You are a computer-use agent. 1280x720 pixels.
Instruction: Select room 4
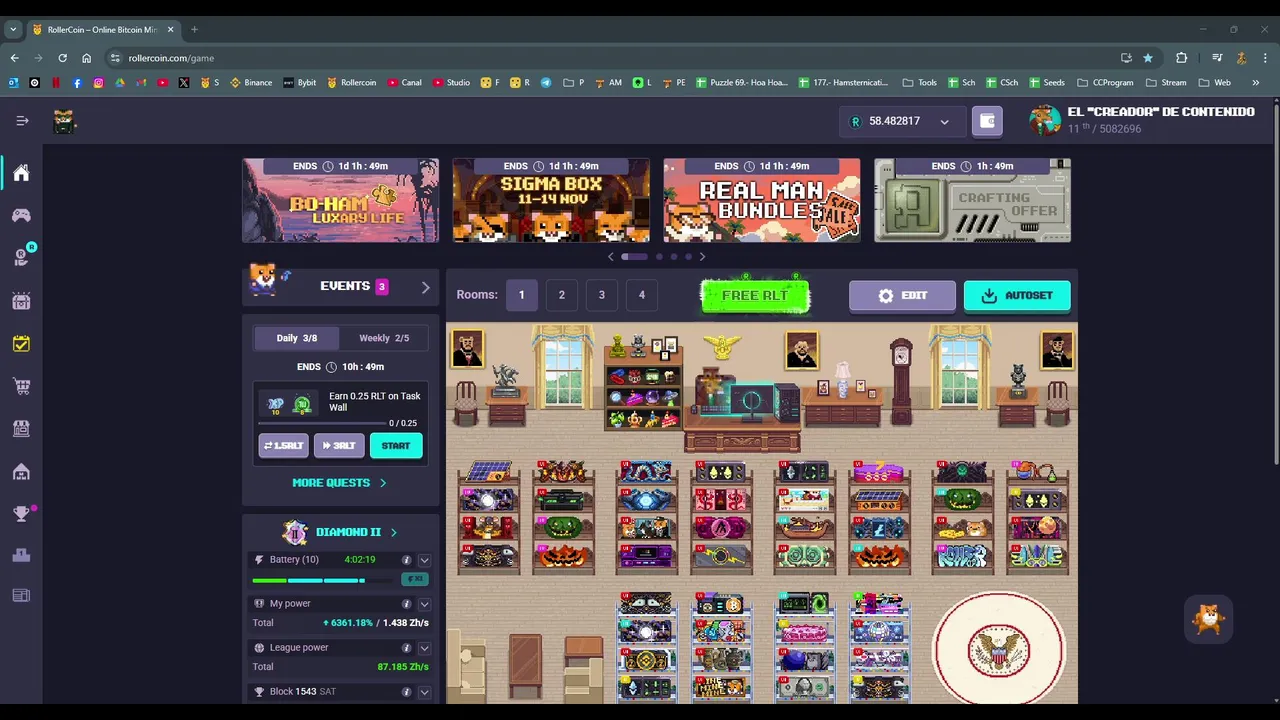[641, 295]
